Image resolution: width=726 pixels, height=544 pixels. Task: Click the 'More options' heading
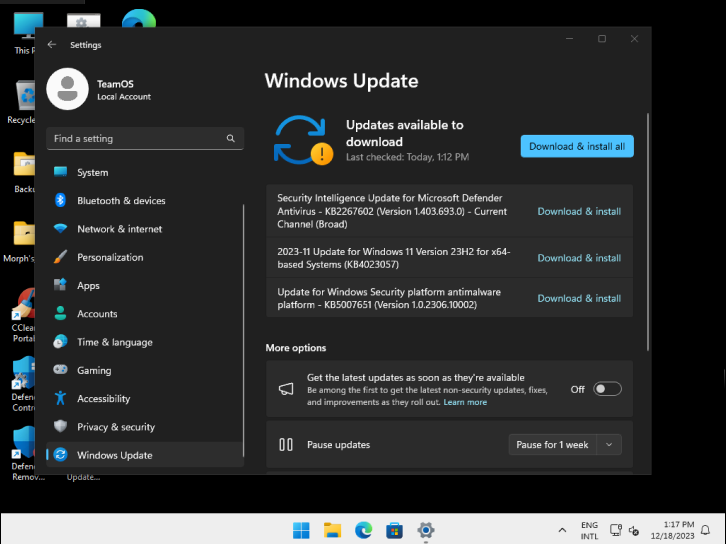(x=295, y=348)
